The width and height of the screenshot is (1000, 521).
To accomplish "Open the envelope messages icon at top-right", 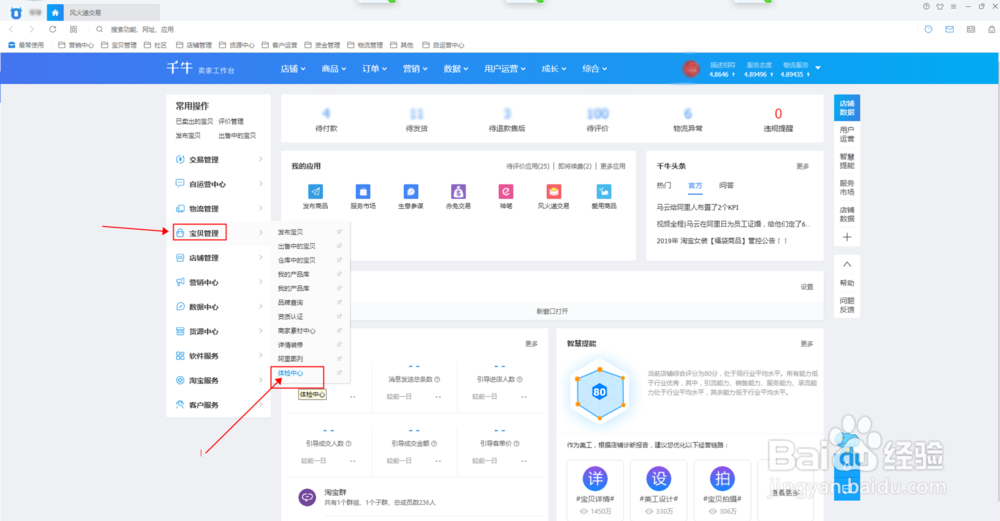I will 950,29.
